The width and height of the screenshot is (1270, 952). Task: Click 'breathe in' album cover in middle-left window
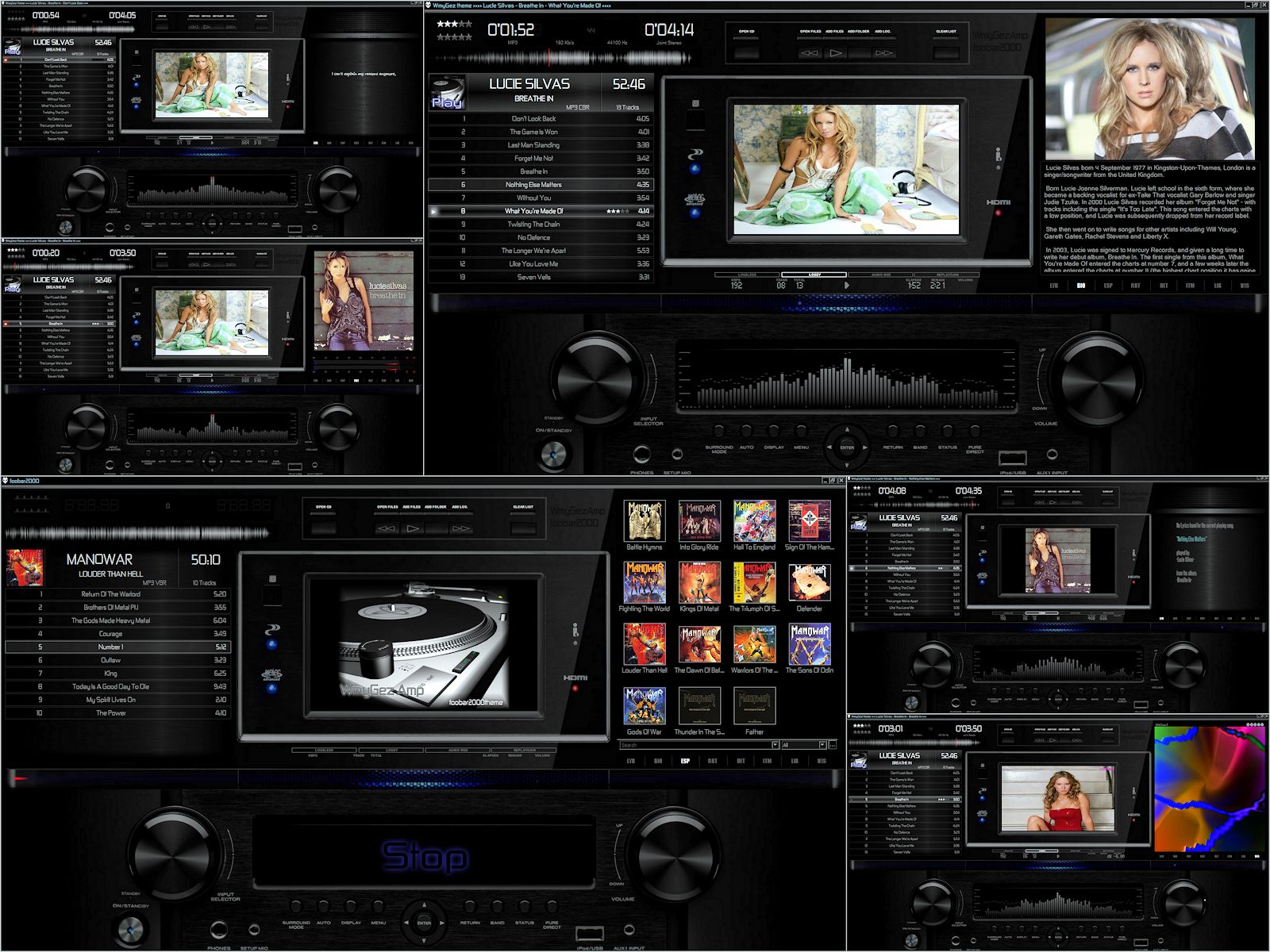[364, 300]
